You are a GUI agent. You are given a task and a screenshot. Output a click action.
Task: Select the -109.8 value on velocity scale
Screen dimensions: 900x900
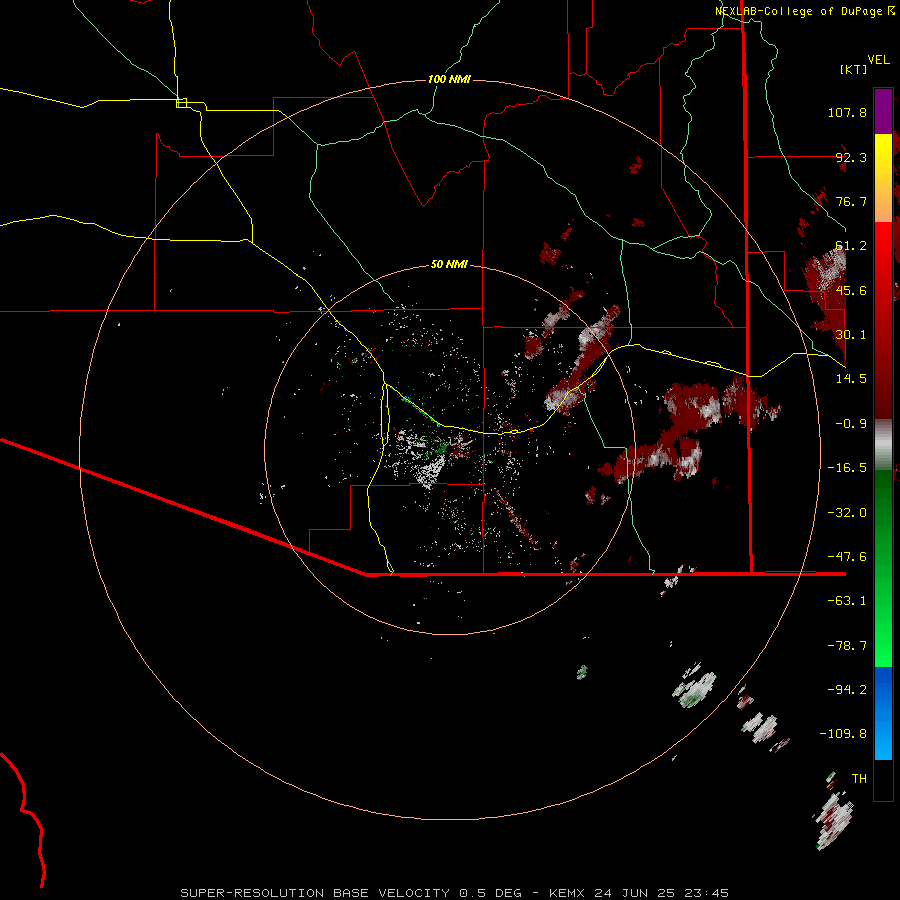843,734
